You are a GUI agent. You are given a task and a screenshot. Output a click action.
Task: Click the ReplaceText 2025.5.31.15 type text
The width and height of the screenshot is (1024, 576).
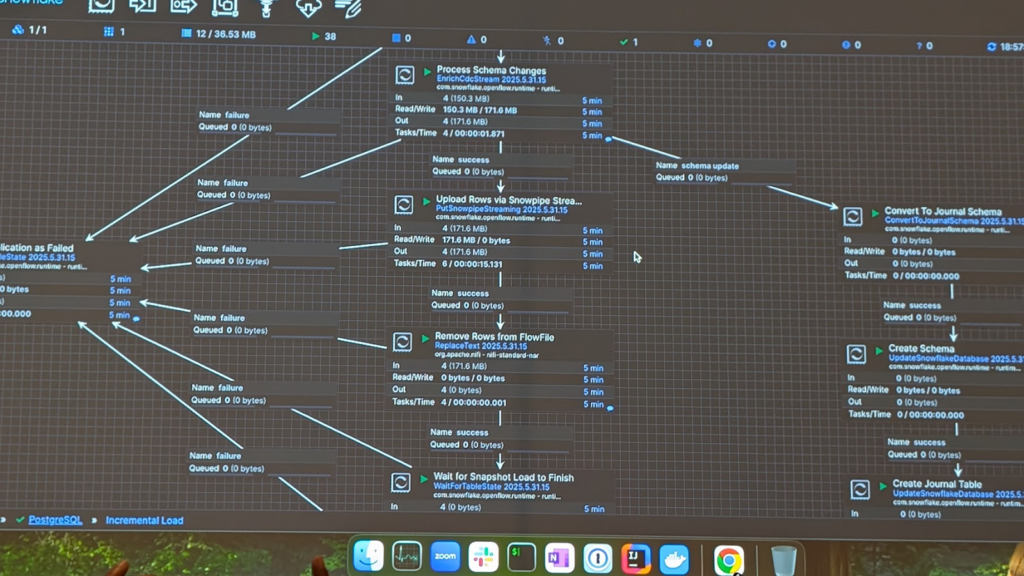click(481, 346)
